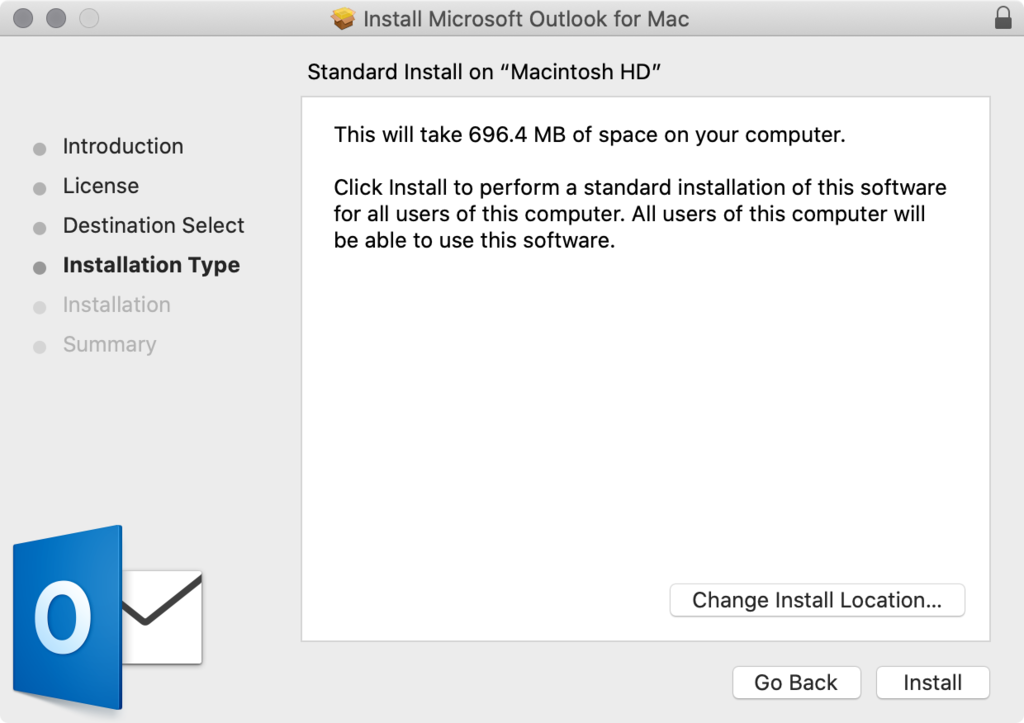This screenshot has height=723, width=1024.
Task: Select the Introduction step in the sidebar
Action: coord(123,146)
